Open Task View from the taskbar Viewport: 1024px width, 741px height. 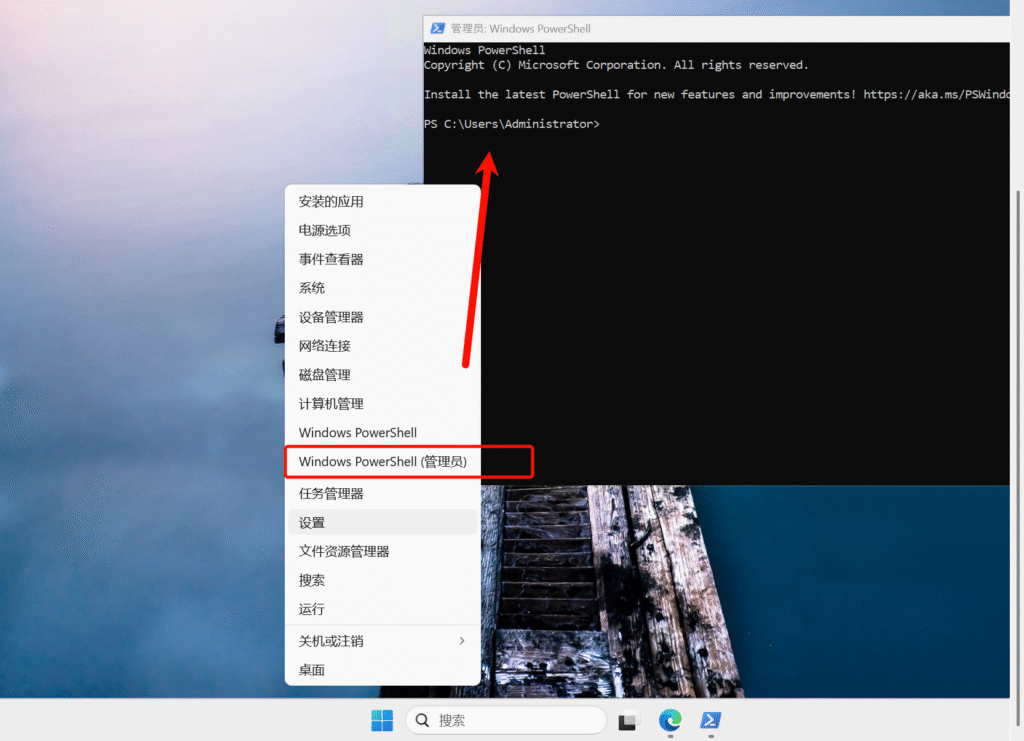pos(629,720)
